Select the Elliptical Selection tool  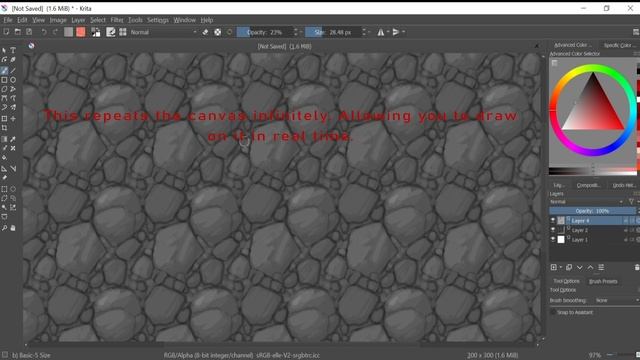[x=13, y=189]
